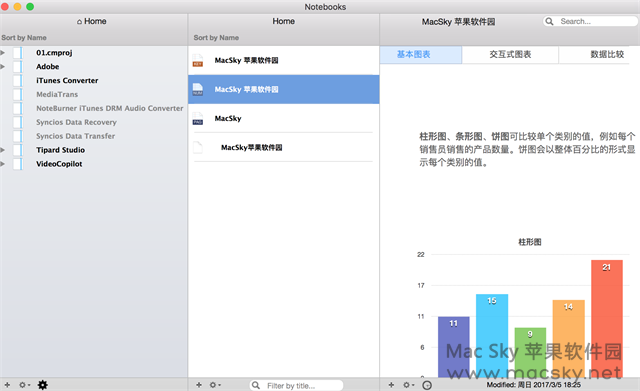Open the MacSky document
The width and height of the screenshot is (640, 391).
click(x=284, y=118)
